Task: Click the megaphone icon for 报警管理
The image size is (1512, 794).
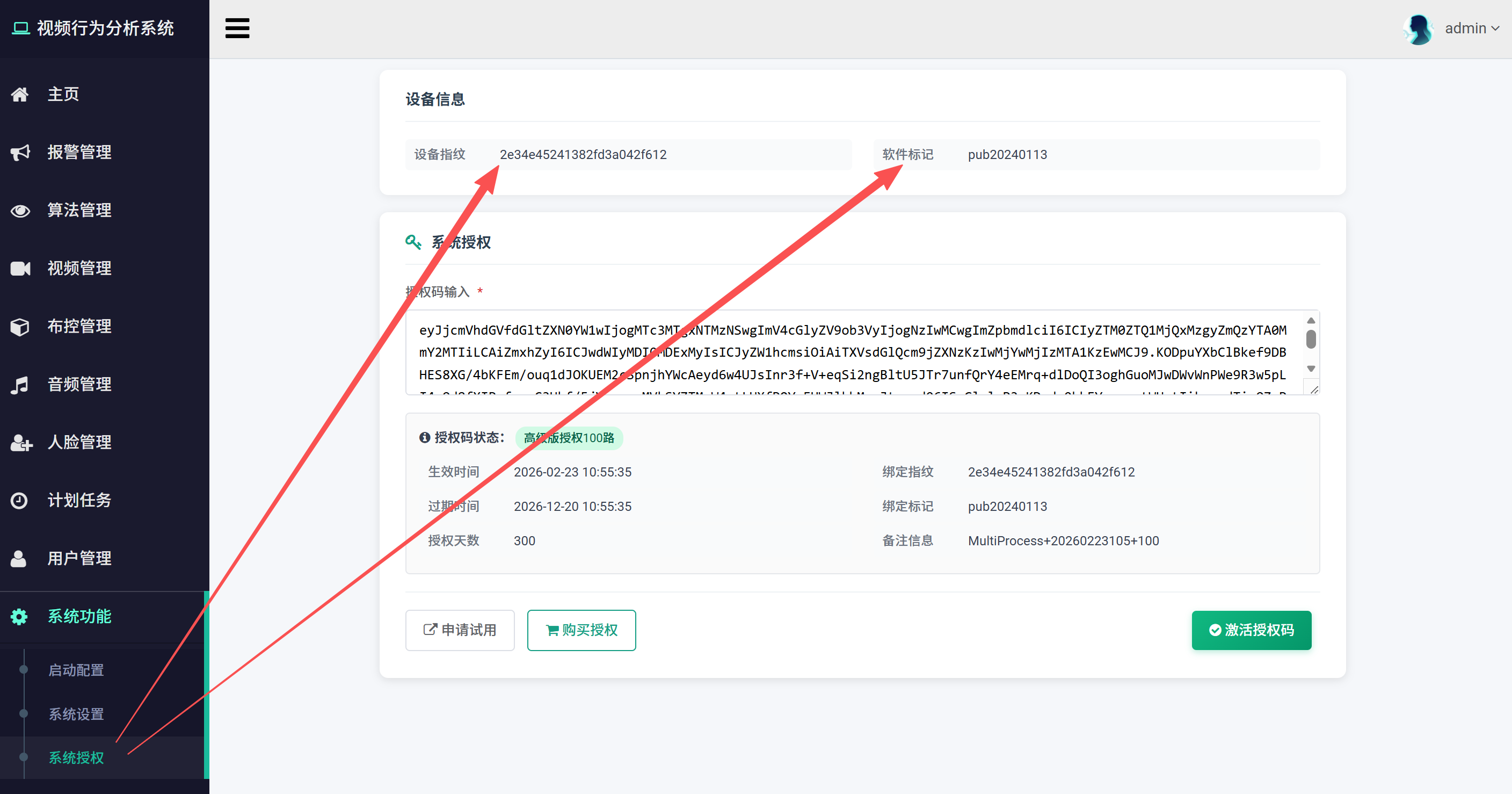Action: point(20,152)
